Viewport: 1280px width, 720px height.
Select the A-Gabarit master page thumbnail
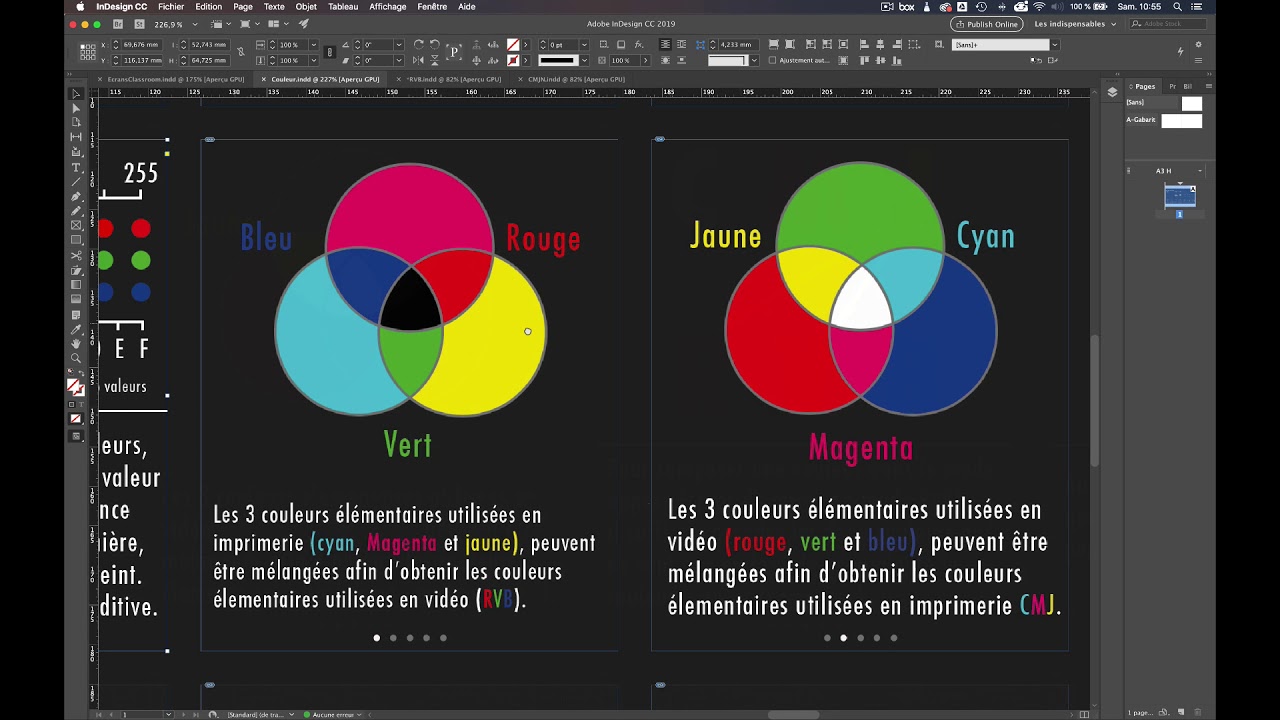[1181, 121]
